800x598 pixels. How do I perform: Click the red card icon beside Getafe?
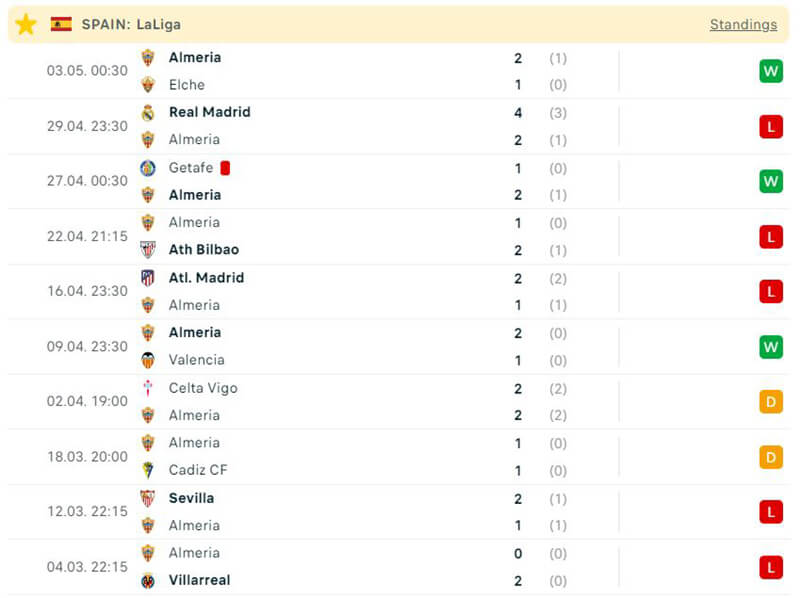click(x=226, y=168)
